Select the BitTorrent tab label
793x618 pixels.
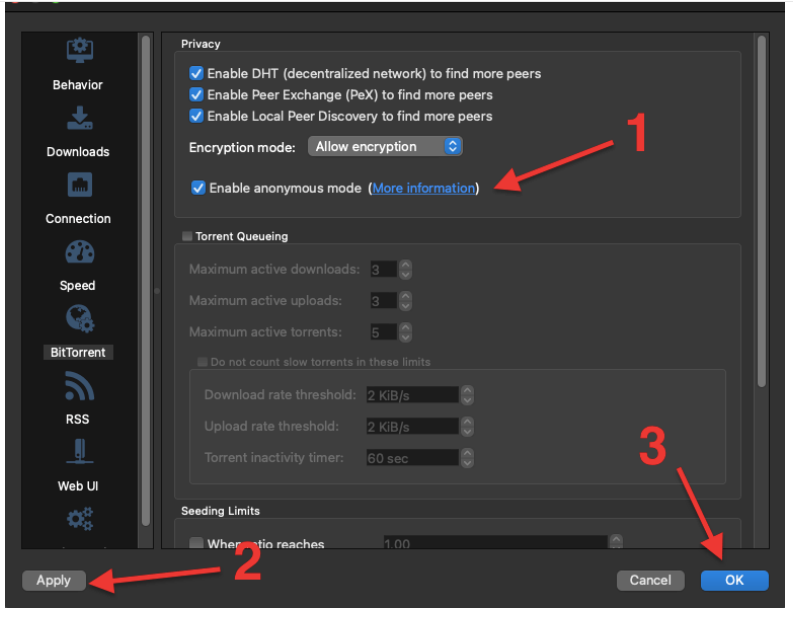(x=78, y=352)
